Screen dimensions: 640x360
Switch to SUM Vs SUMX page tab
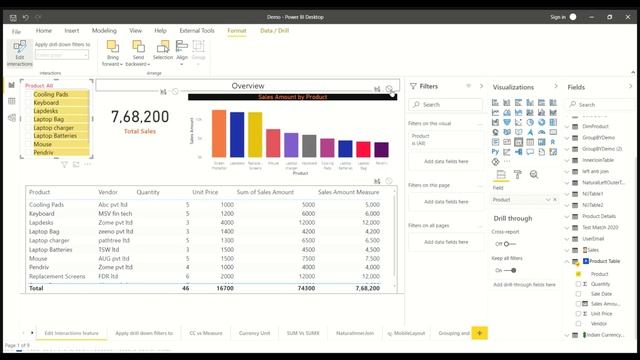point(303,333)
